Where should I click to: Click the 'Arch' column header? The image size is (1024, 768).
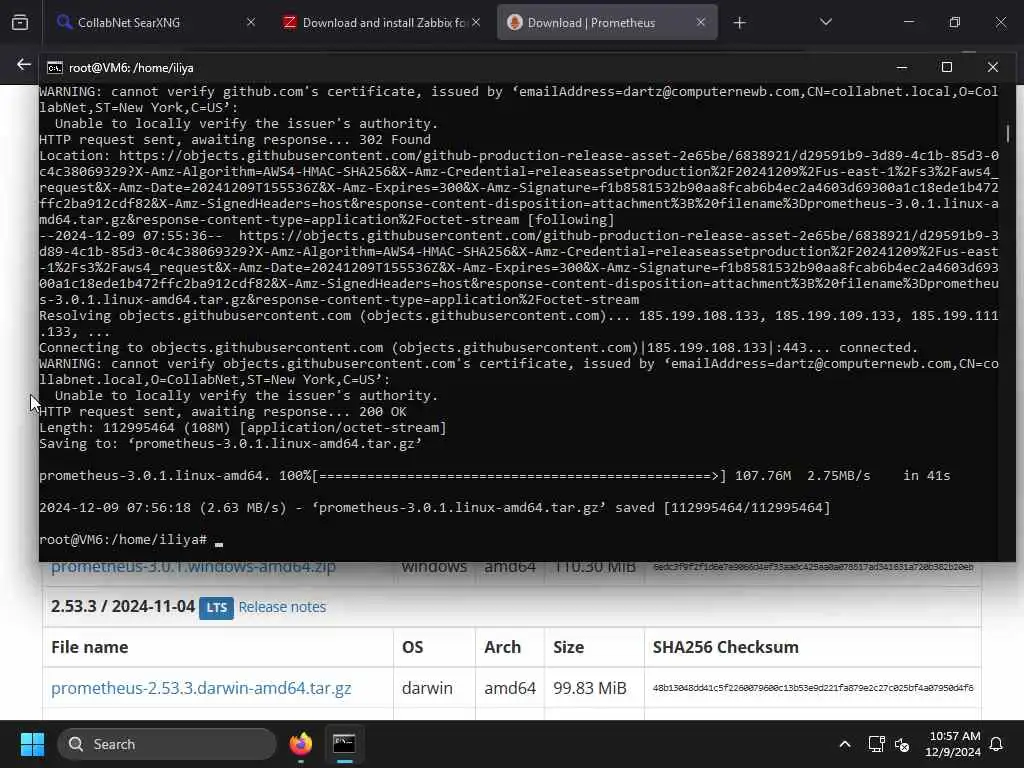[502, 647]
